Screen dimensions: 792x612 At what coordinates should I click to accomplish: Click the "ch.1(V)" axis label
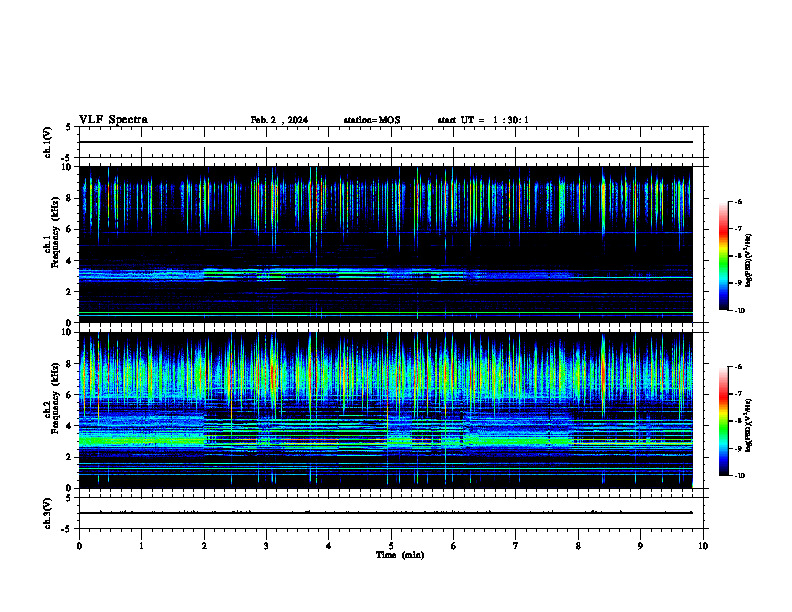(x=48, y=142)
